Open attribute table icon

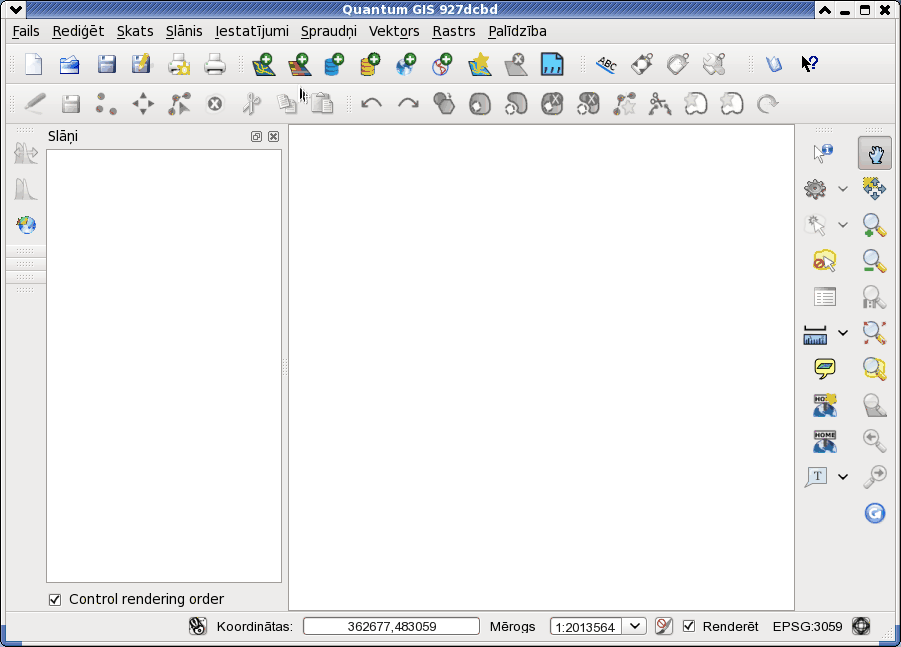click(825, 297)
